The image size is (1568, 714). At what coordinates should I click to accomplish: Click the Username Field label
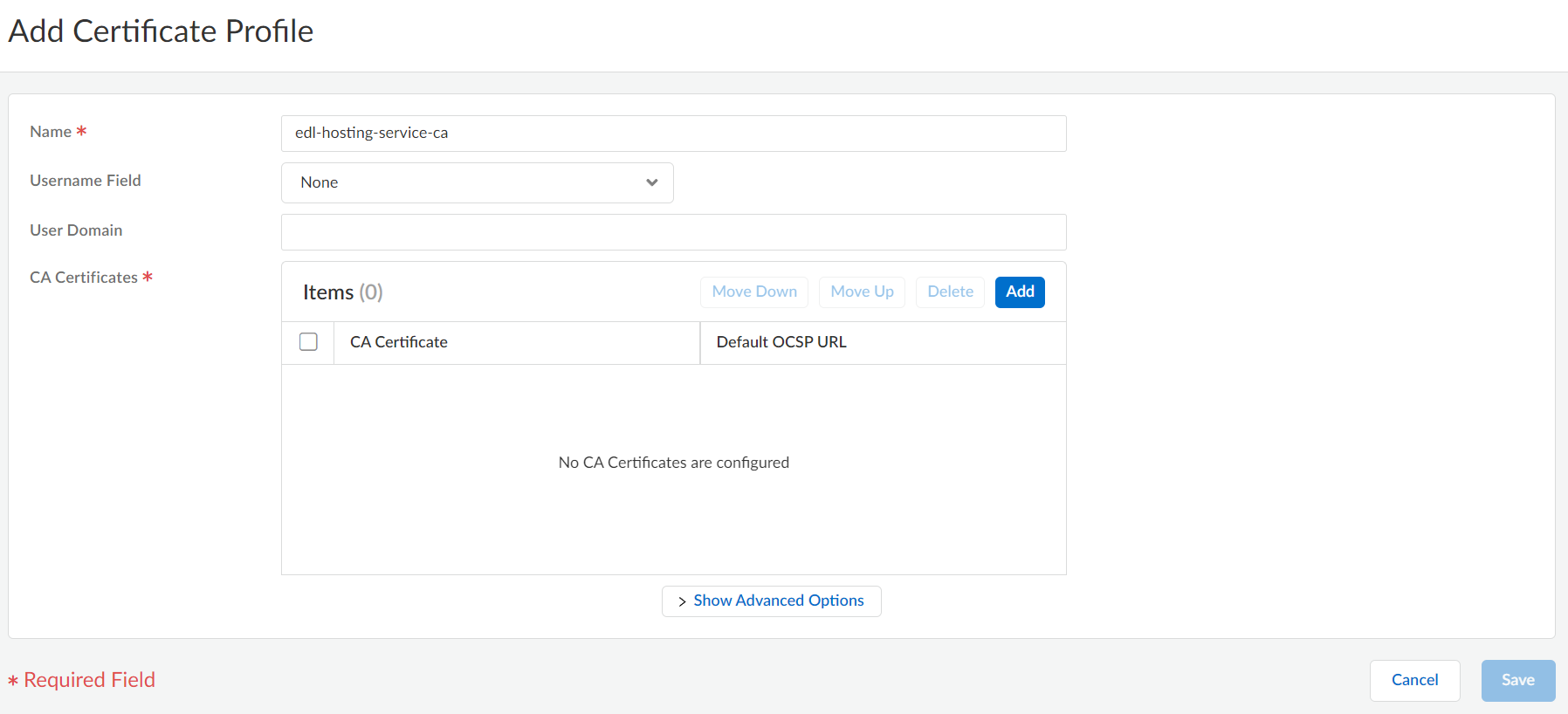(x=86, y=181)
